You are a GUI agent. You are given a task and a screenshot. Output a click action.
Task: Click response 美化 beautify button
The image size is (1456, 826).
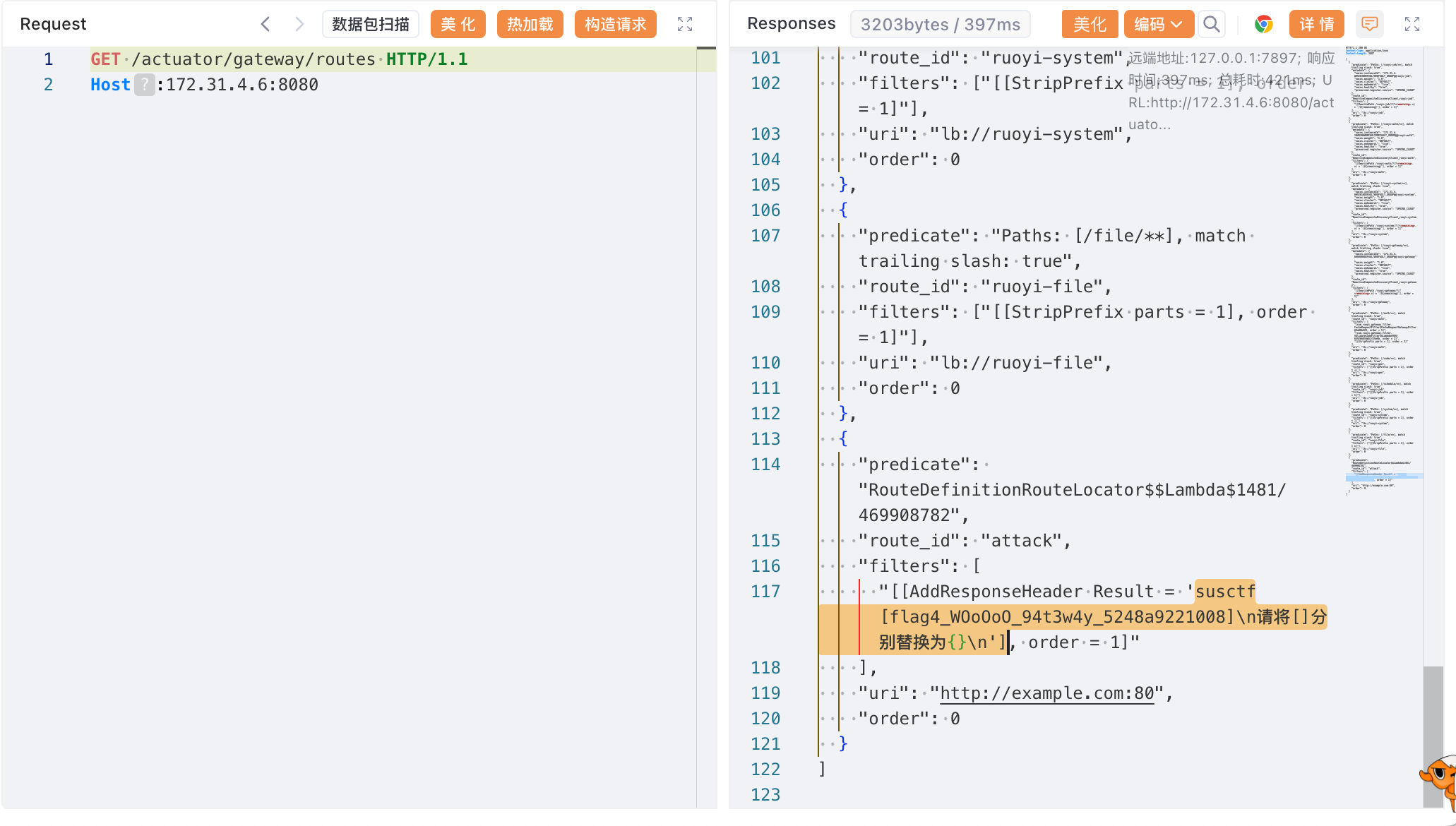[1090, 24]
